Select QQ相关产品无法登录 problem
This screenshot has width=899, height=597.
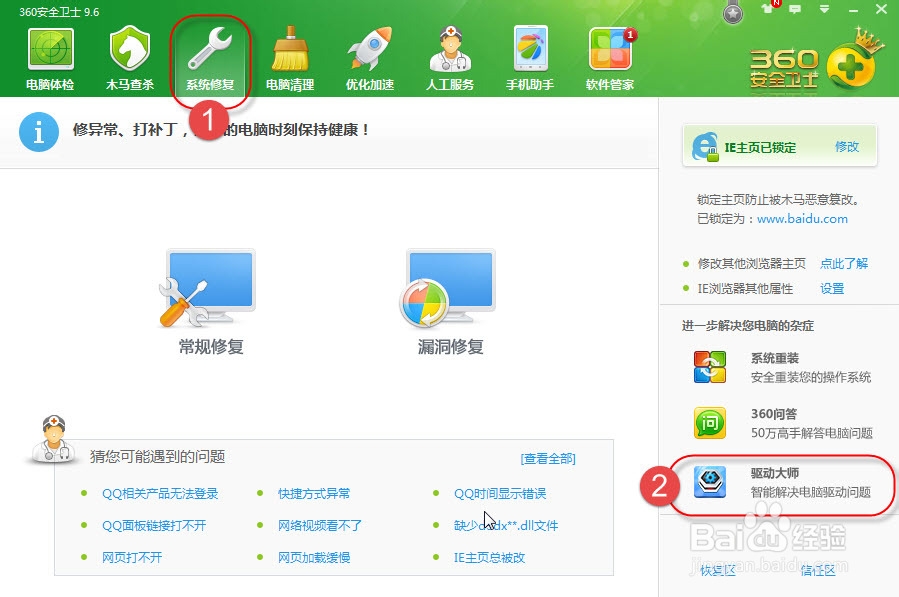click(160, 493)
